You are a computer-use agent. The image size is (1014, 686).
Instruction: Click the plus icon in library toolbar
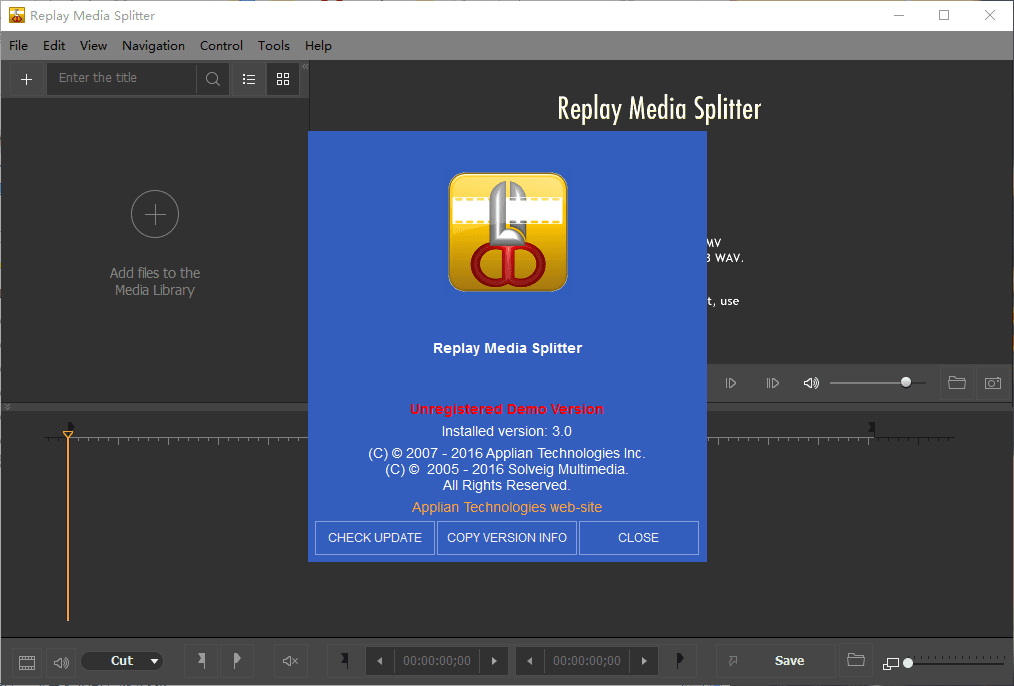click(x=27, y=80)
